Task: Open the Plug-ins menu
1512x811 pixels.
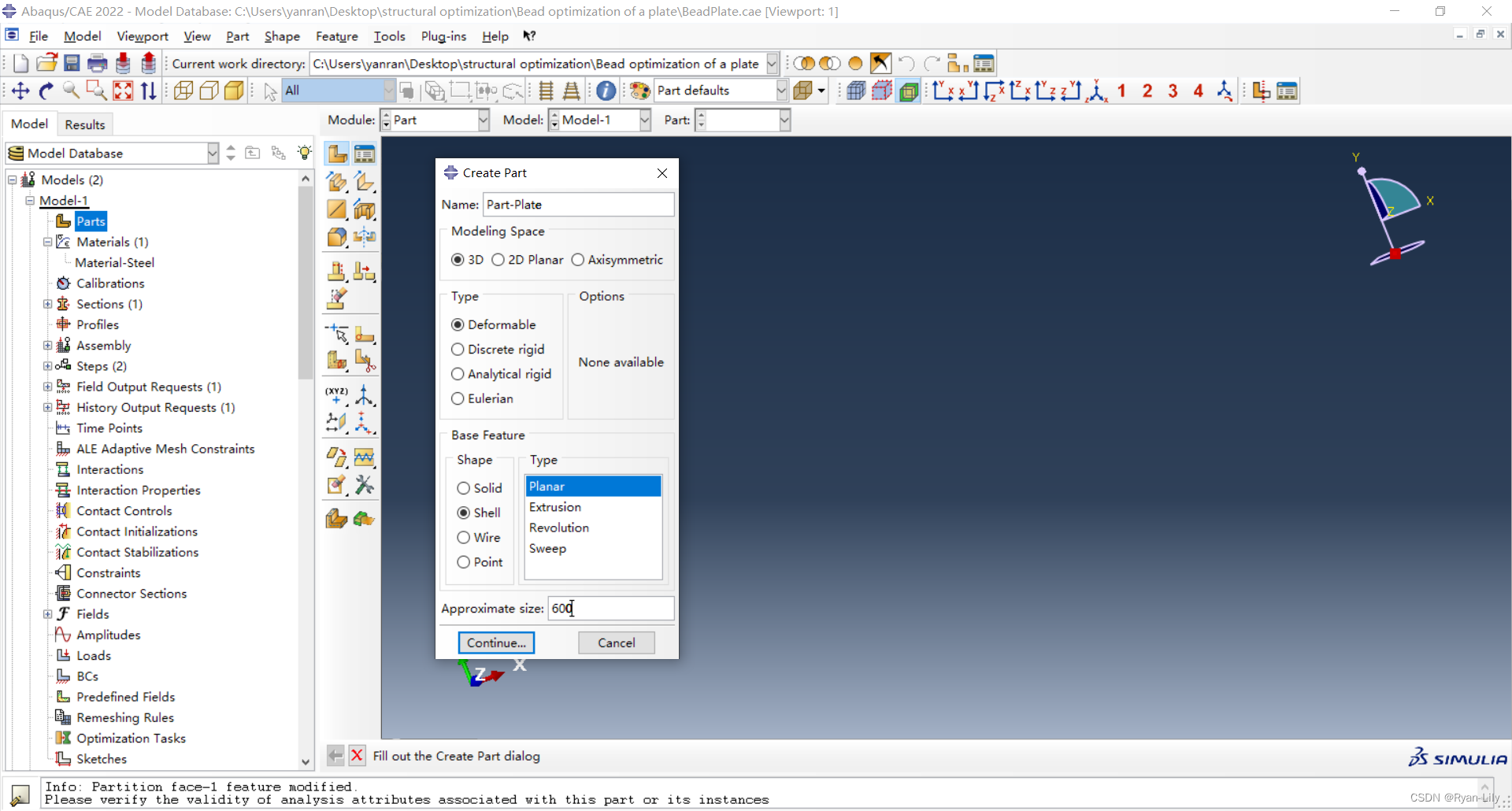Action: coord(443,36)
